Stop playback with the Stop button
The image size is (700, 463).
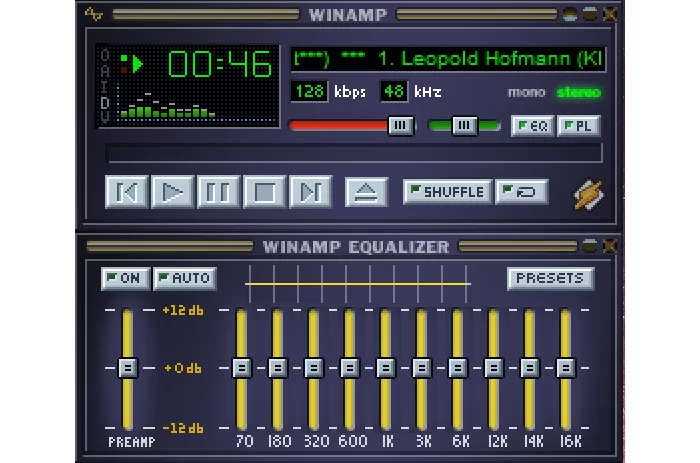coord(264,192)
